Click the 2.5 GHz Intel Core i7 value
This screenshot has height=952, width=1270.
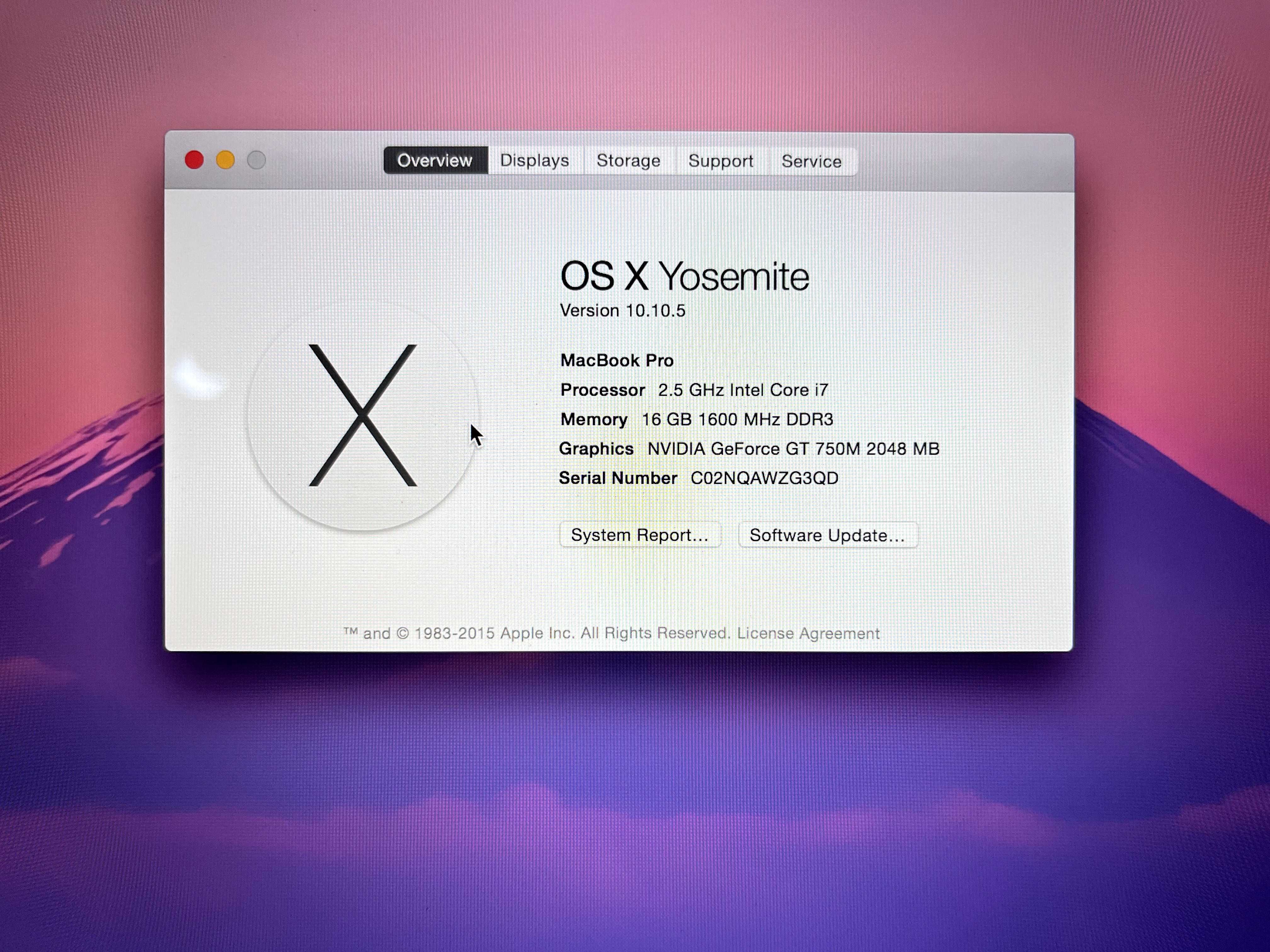coord(743,390)
